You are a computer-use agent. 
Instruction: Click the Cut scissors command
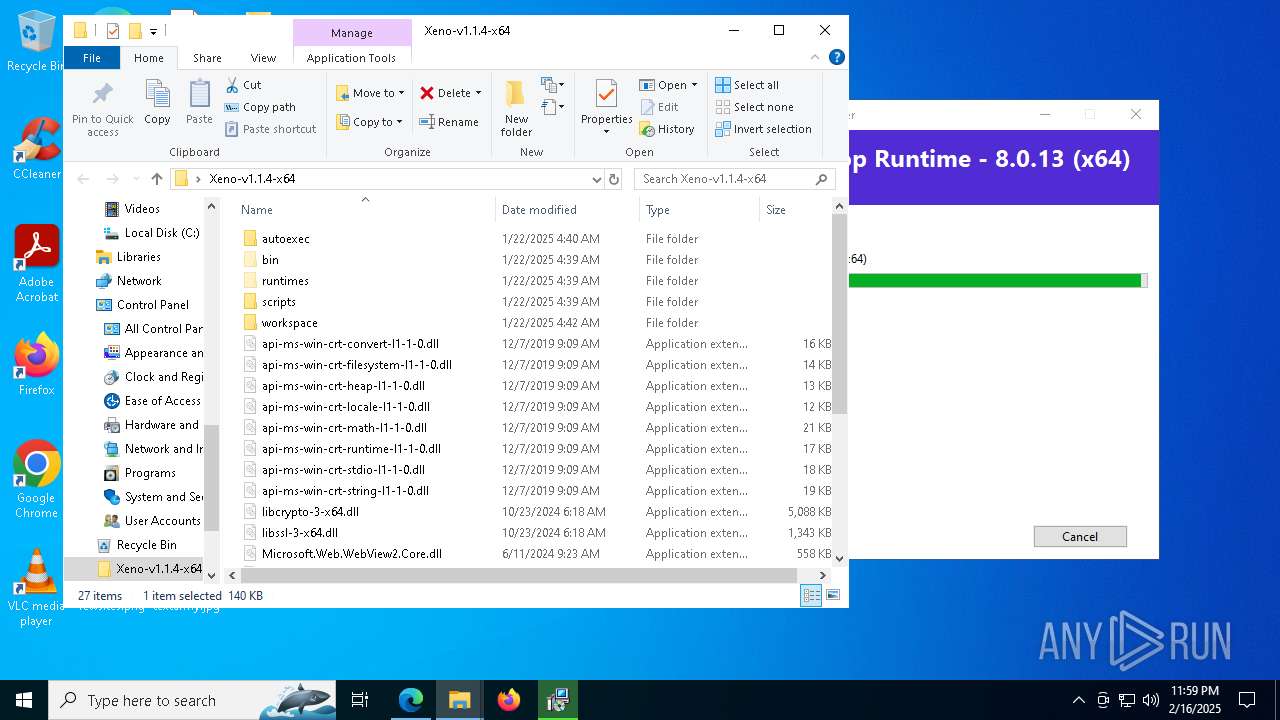[243, 85]
